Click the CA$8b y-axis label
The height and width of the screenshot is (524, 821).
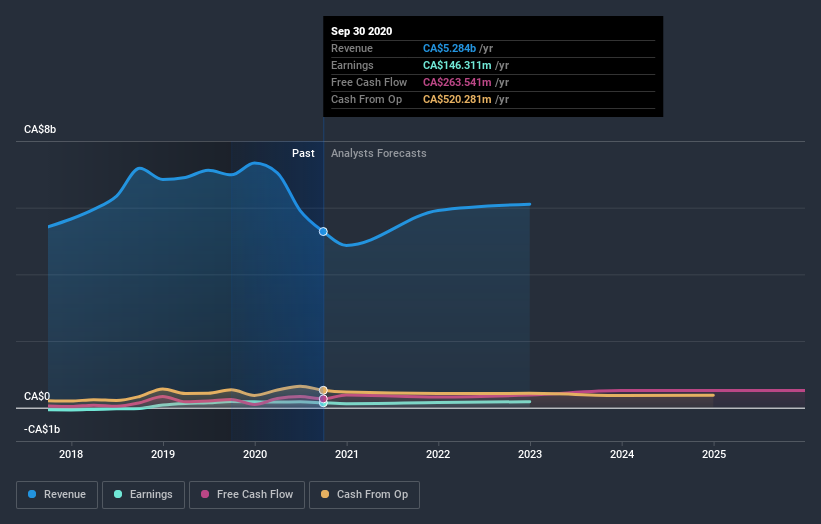click(40, 129)
